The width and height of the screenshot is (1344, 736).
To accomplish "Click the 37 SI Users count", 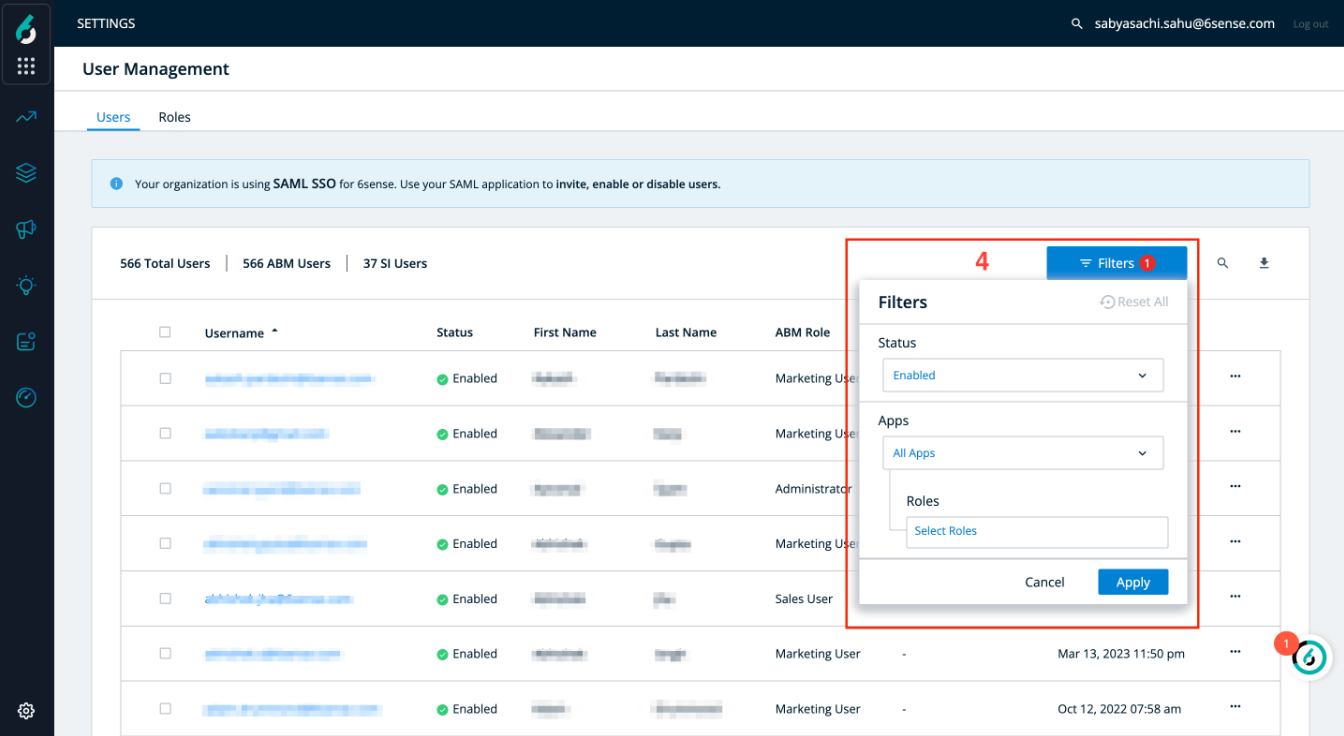I will click(x=395, y=263).
